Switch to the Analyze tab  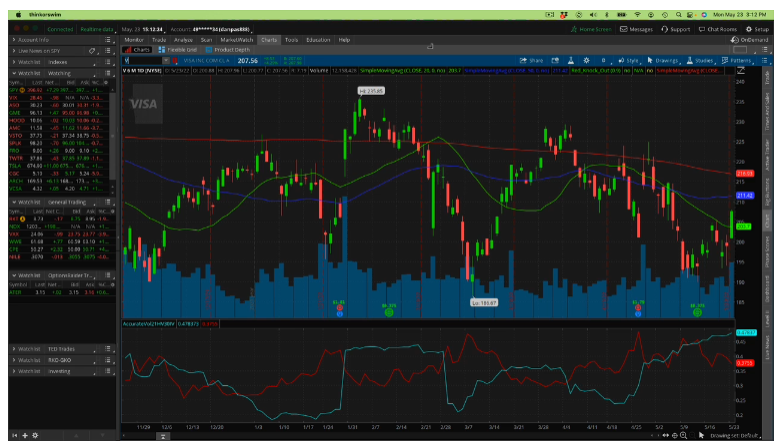(x=184, y=40)
